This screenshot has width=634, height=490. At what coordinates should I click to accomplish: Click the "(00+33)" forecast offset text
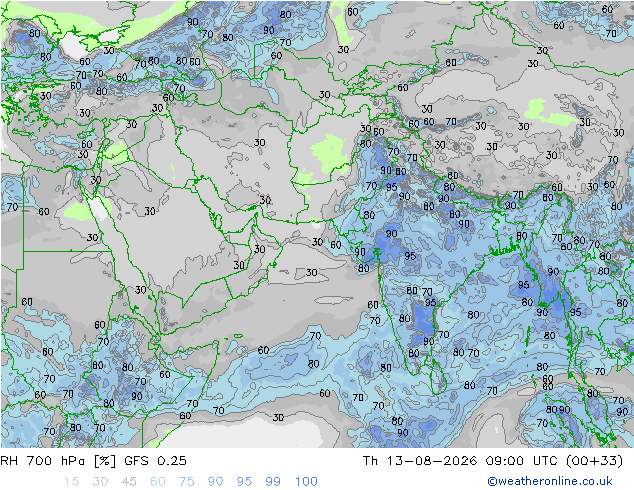click(594, 461)
